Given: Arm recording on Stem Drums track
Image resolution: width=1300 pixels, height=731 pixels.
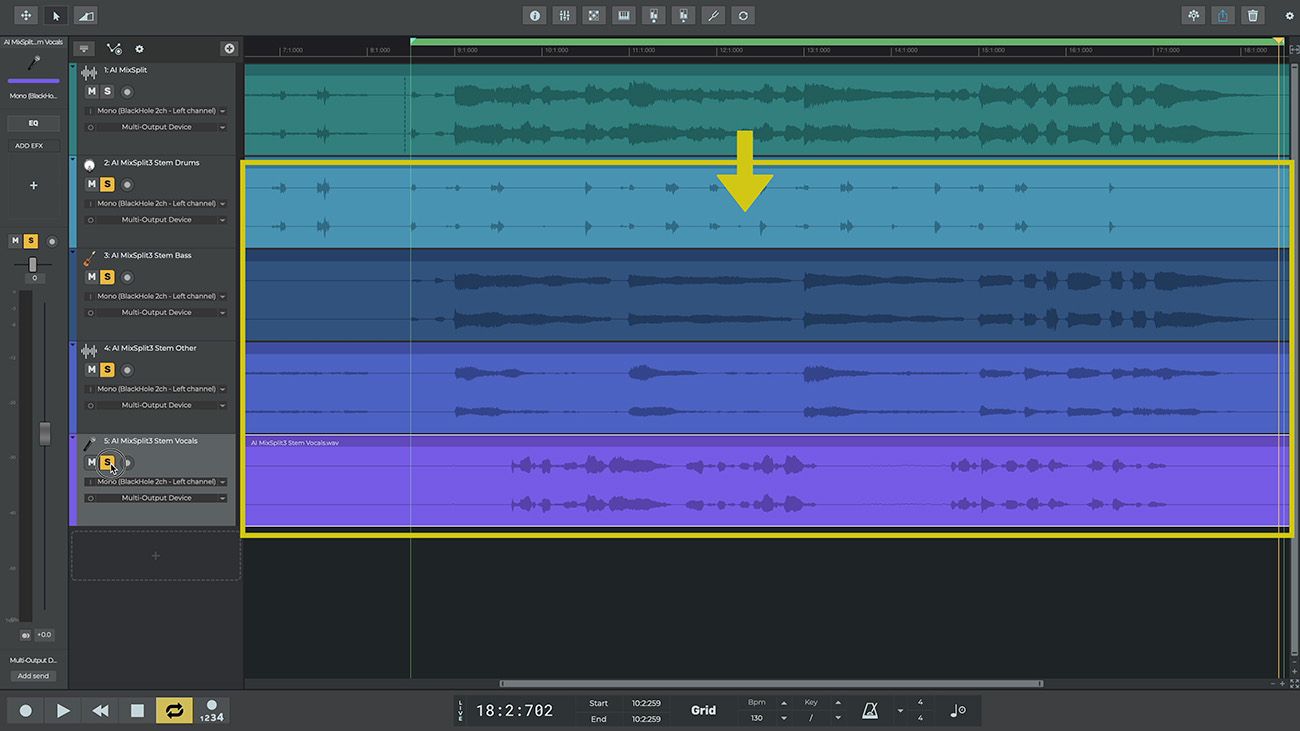Looking at the screenshot, I should point(127,184).
